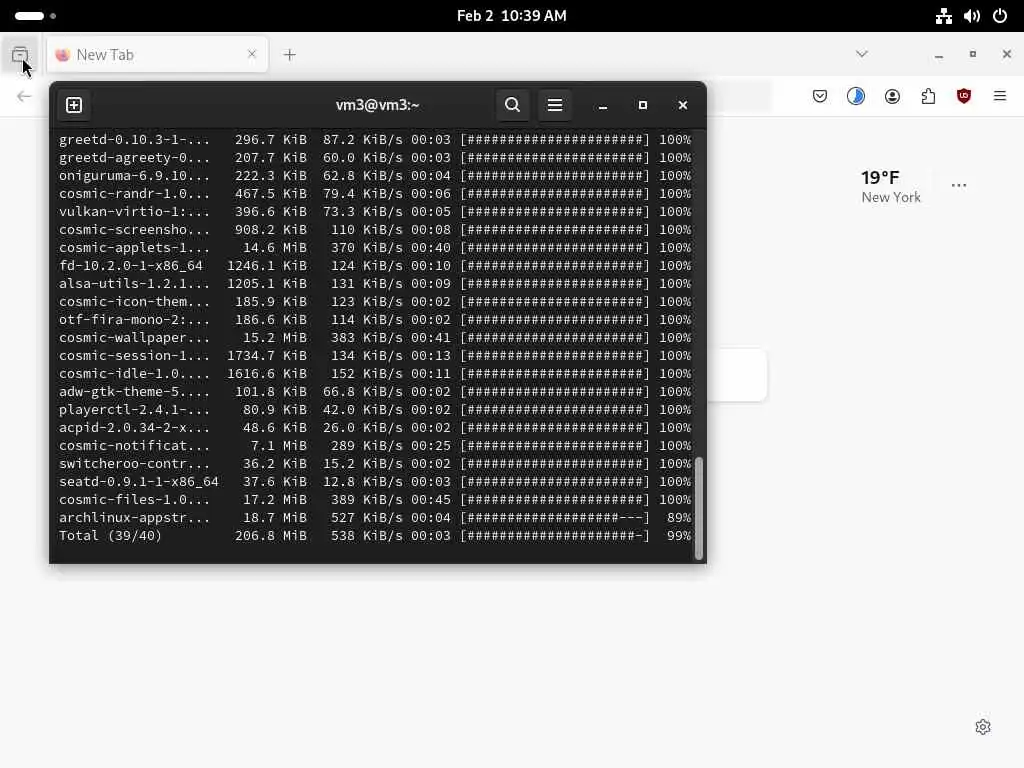Click the 206.8 MiB total size
Viewport: 1024px width, 768px height.
(x=270, y=536)
